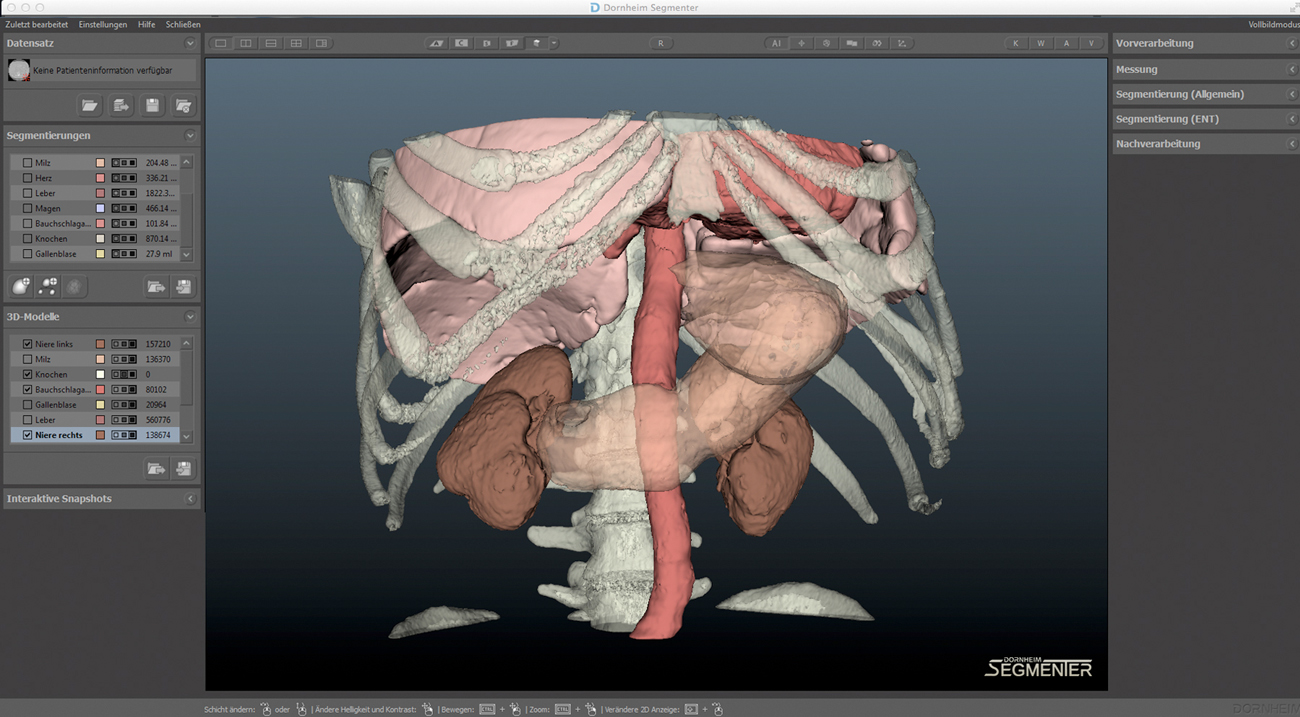Switch to the four-pane grid layout

click(296, 43)
